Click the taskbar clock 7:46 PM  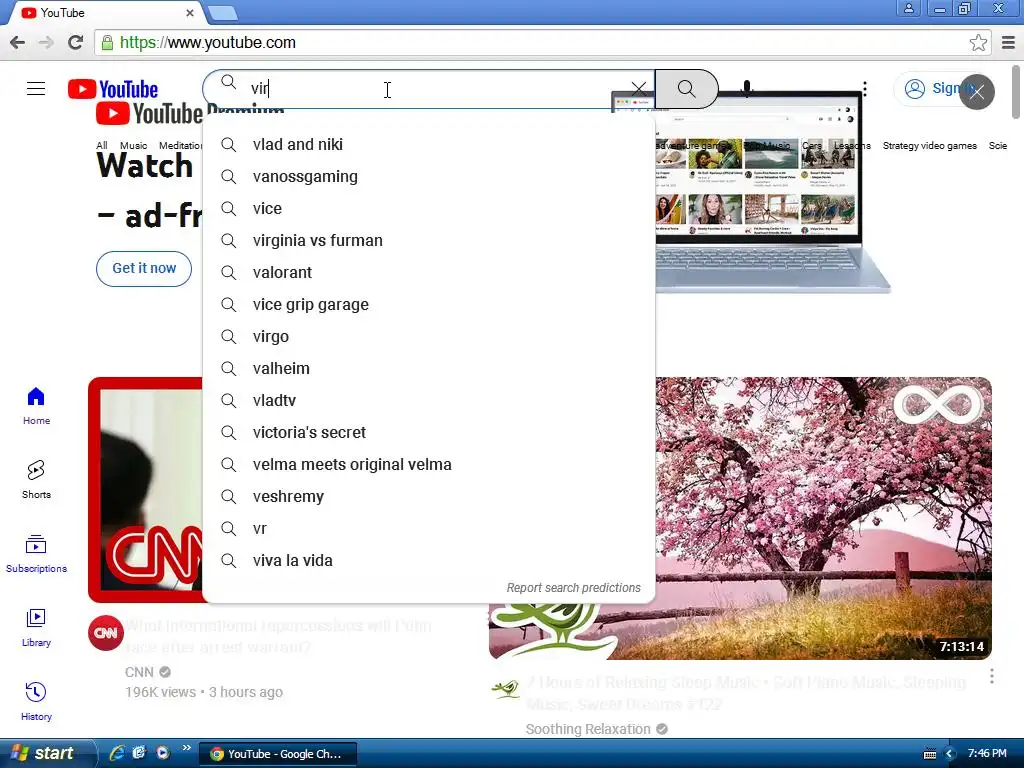coord(987,753)
